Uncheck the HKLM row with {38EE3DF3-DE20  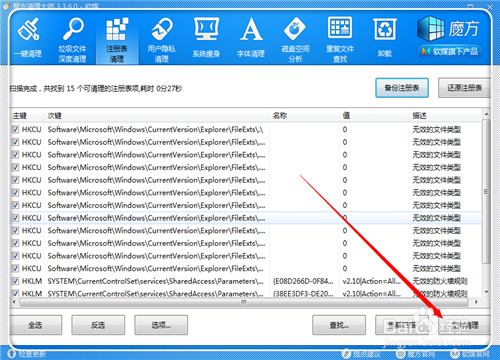tap(15, 294)
